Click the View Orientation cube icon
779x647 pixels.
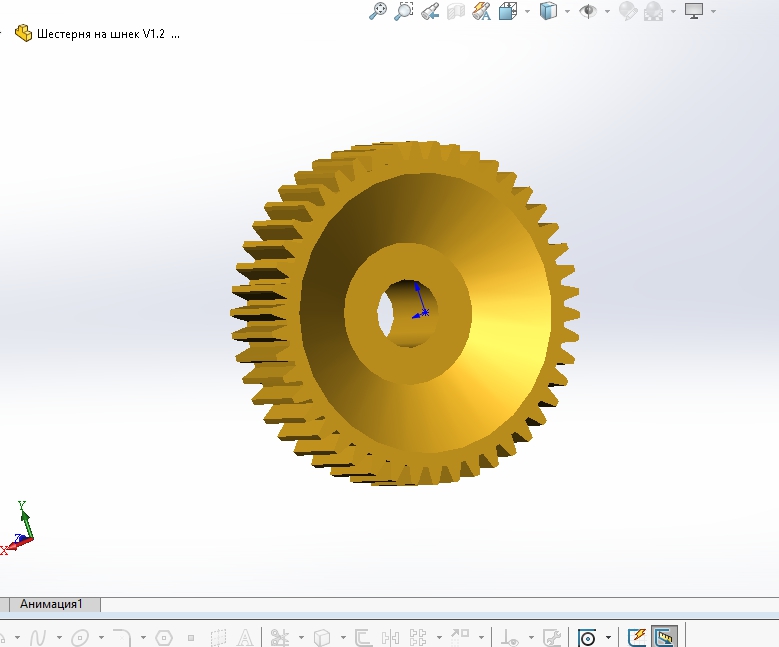[x=508, y=11]
